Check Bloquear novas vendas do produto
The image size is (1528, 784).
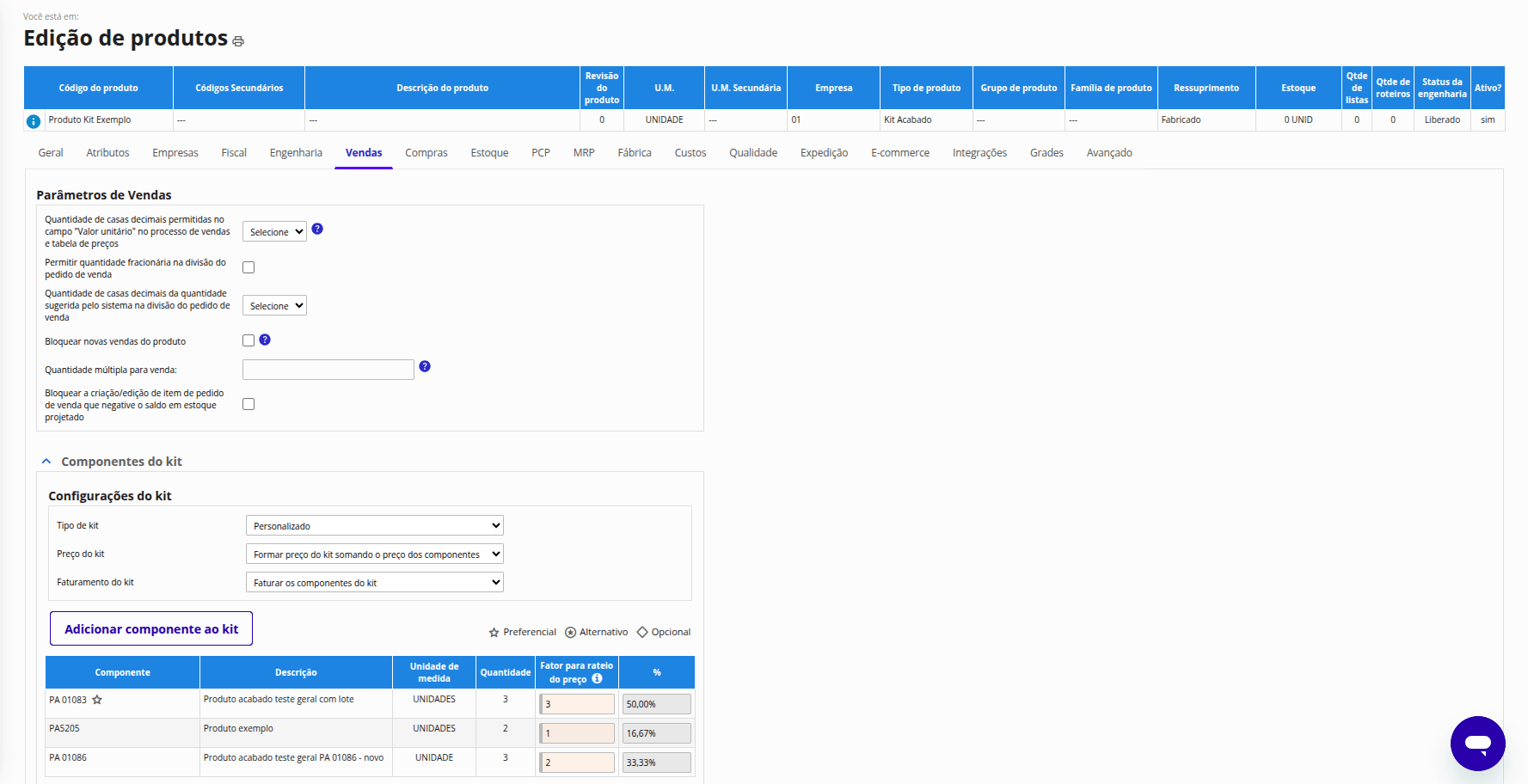pyautogui.click(x=249, y=340)
